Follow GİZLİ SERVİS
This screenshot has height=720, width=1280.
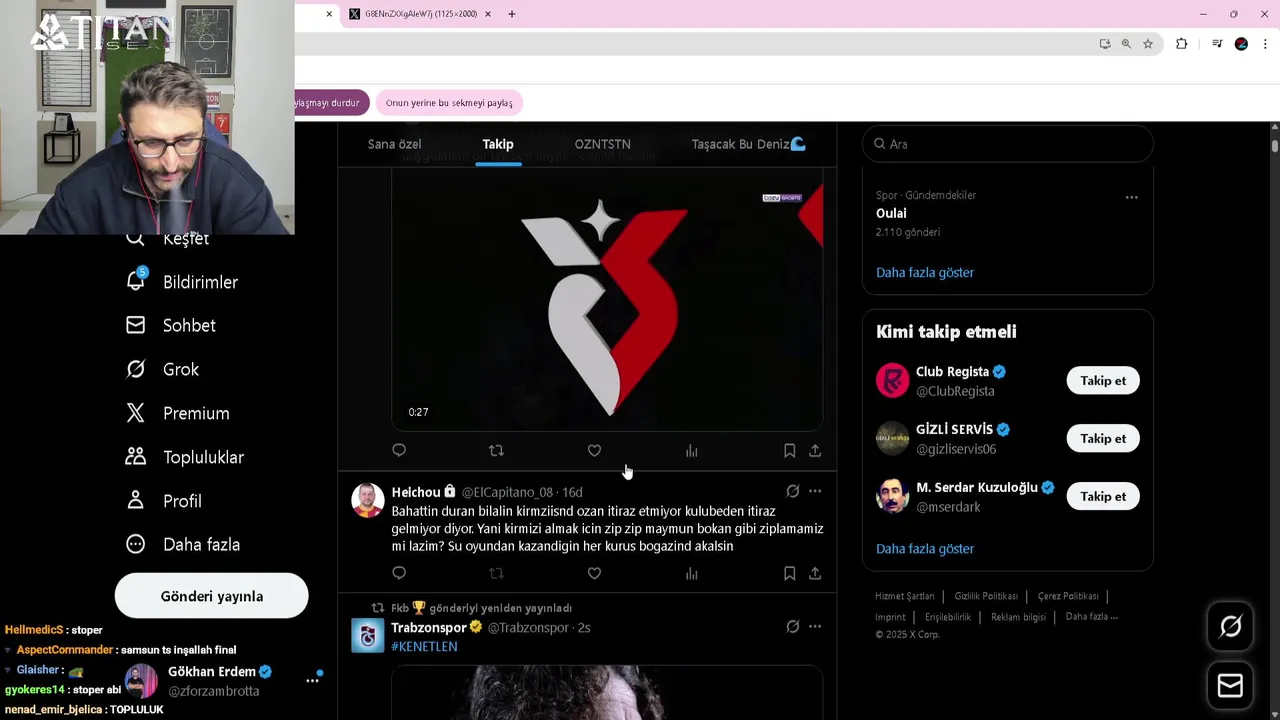pyautogui.click(x=1103, y=438)
